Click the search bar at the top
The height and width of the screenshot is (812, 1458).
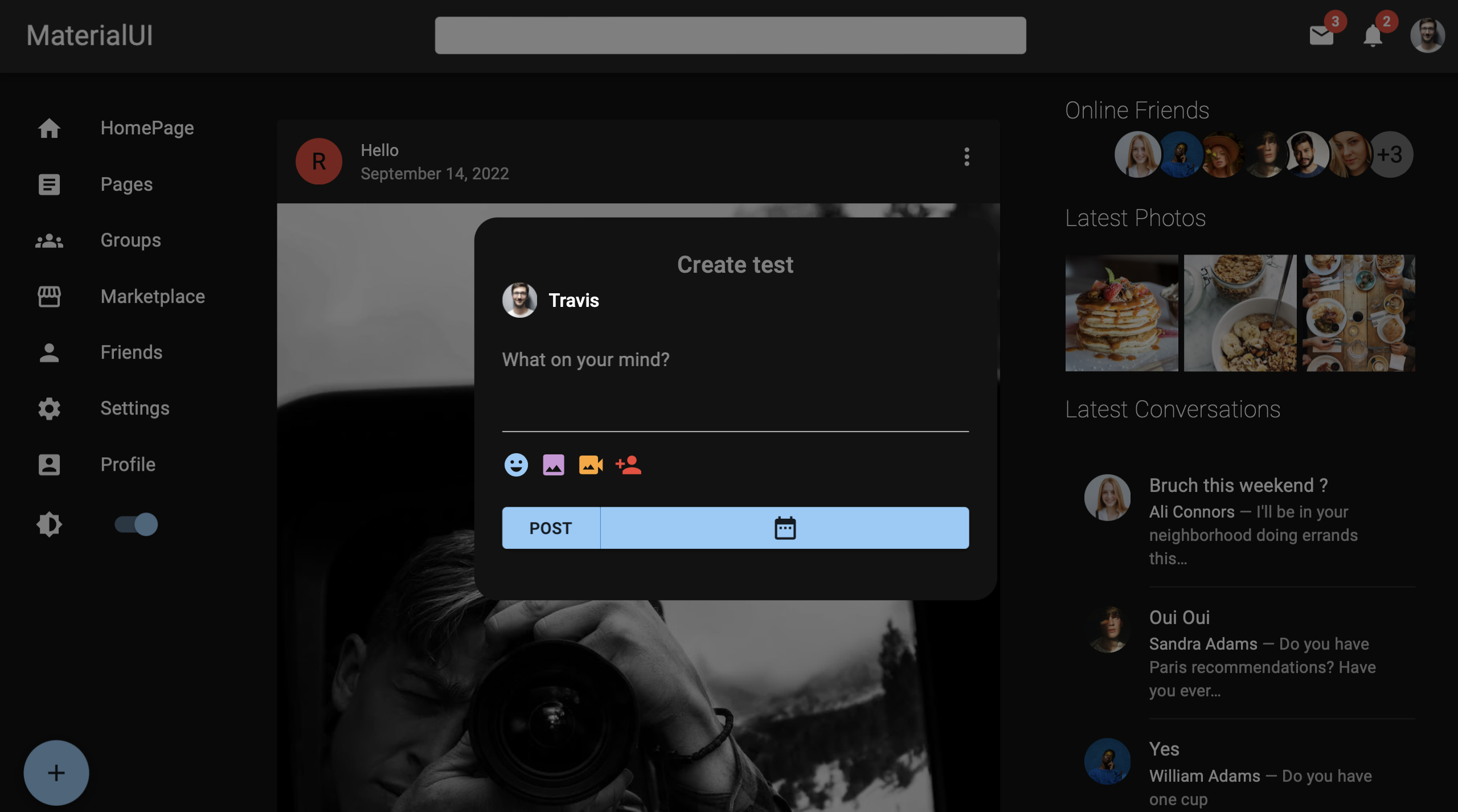click(x=730, y=35)
